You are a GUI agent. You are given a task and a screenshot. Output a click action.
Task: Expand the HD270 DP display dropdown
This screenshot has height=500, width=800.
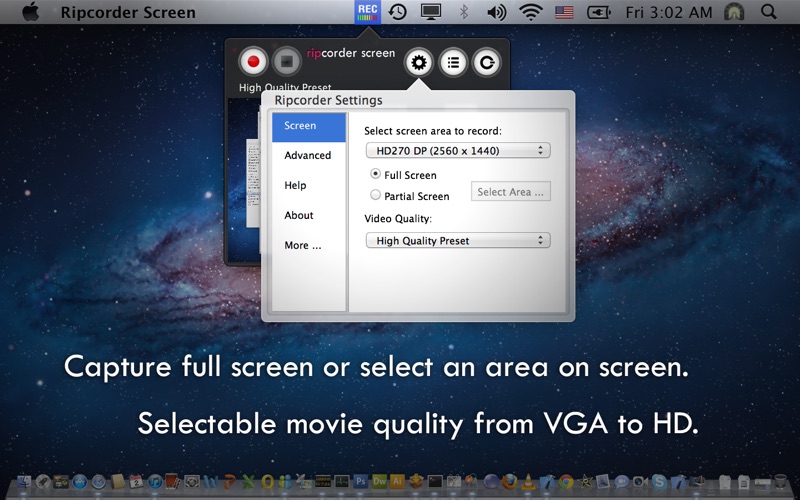[458, 151]
